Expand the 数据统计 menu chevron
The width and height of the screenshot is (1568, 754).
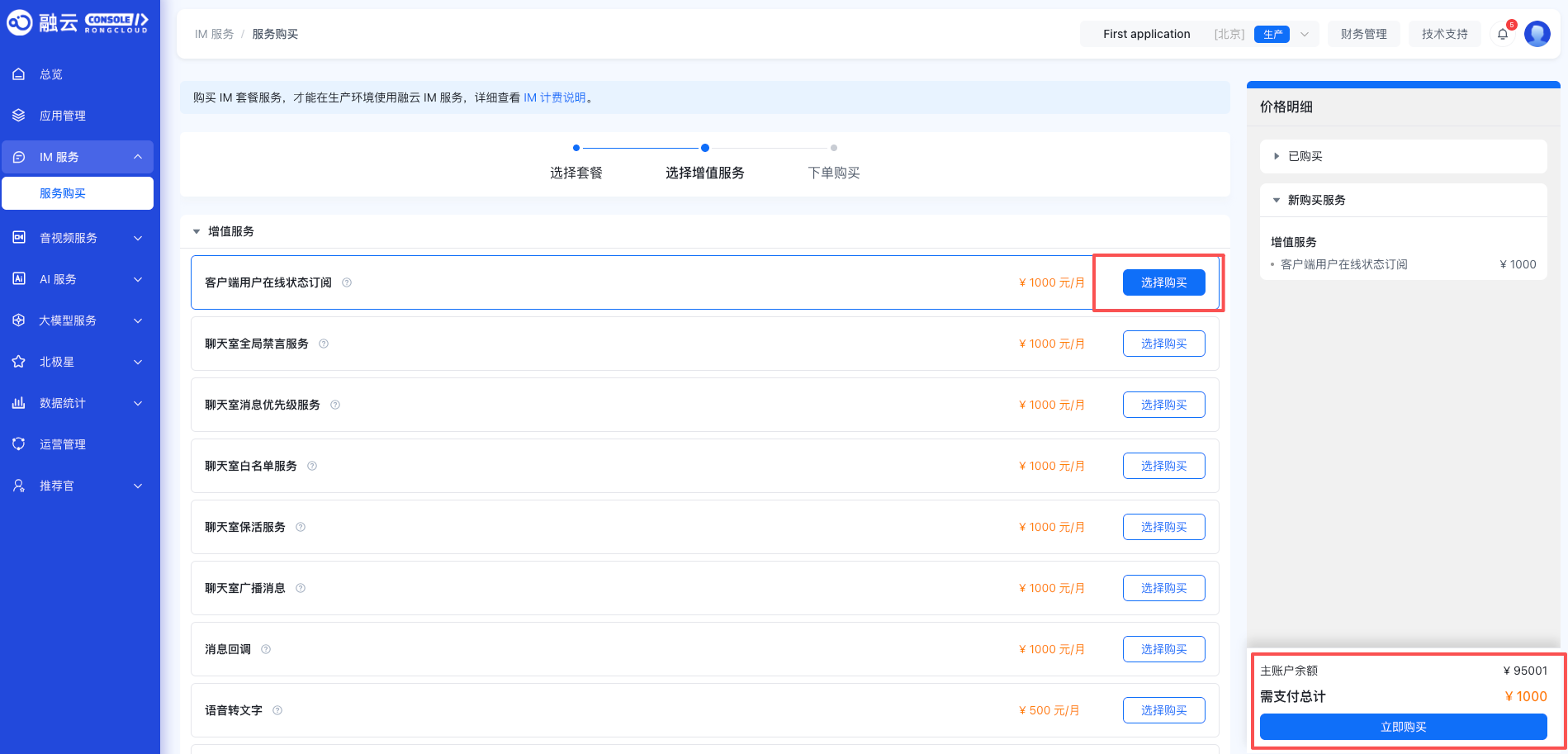[x=138, y=403]
